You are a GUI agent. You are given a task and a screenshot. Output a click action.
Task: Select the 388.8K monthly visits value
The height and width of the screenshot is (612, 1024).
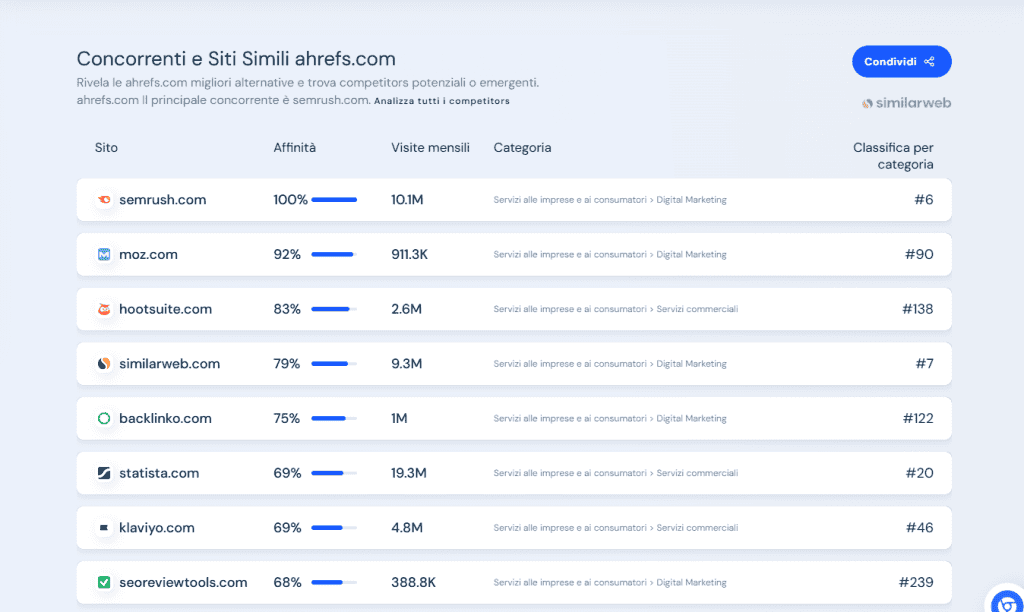[413, 583]
